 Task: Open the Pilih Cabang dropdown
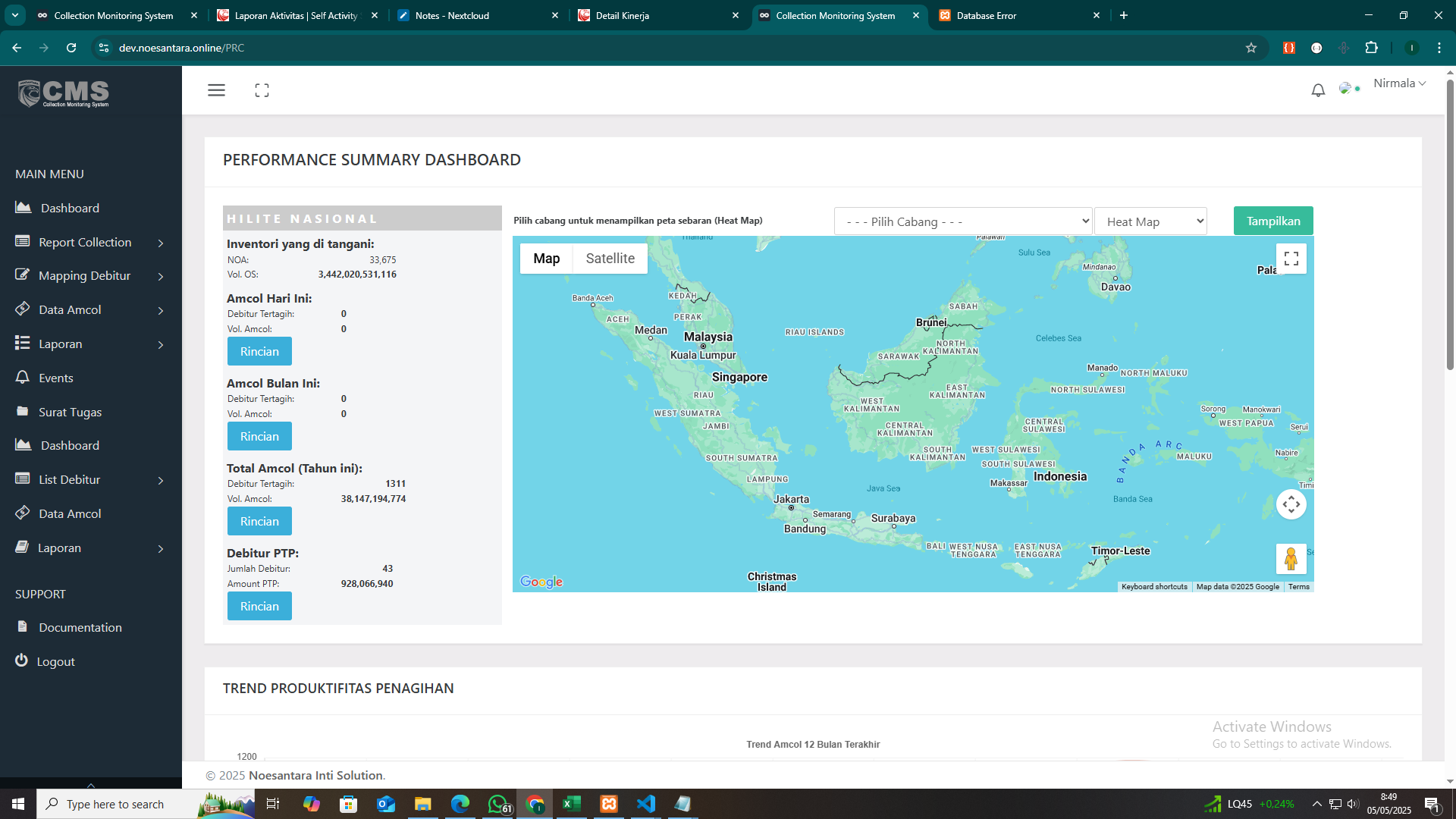point(962,221)
